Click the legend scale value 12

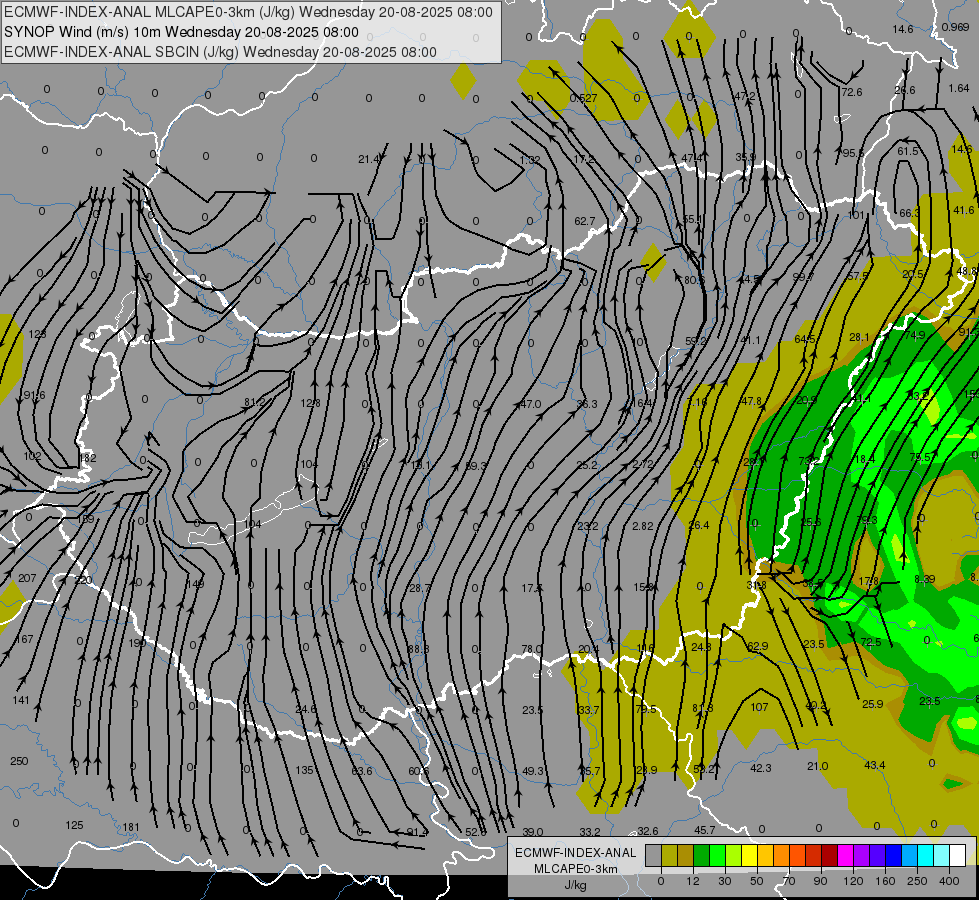(x=692, y=881)
